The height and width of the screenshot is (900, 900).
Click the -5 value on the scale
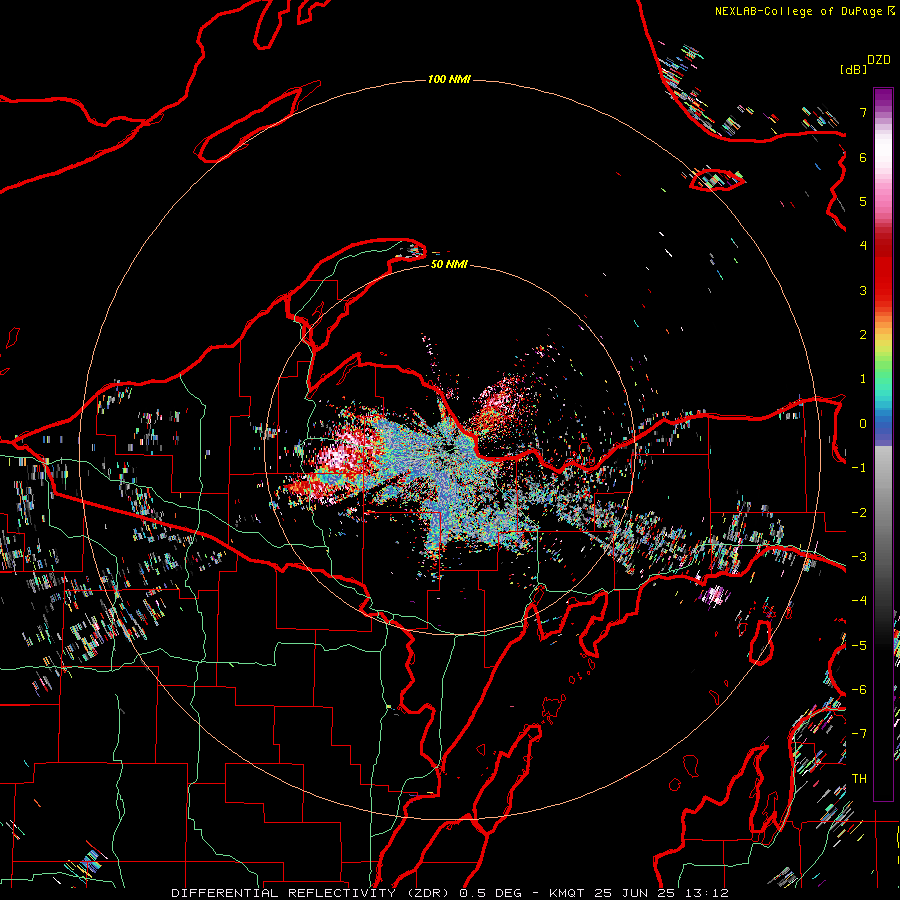(859, 646)
